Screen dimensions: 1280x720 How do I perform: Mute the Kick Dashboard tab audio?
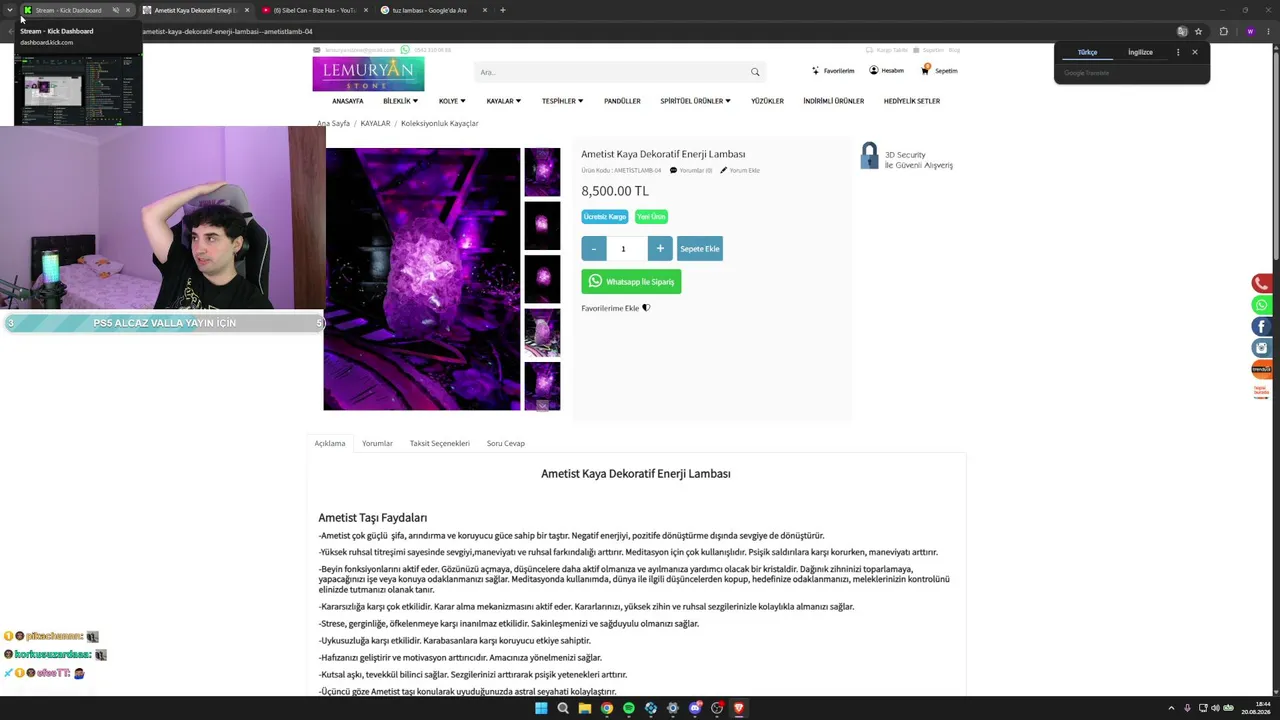[x=115, y=10]
